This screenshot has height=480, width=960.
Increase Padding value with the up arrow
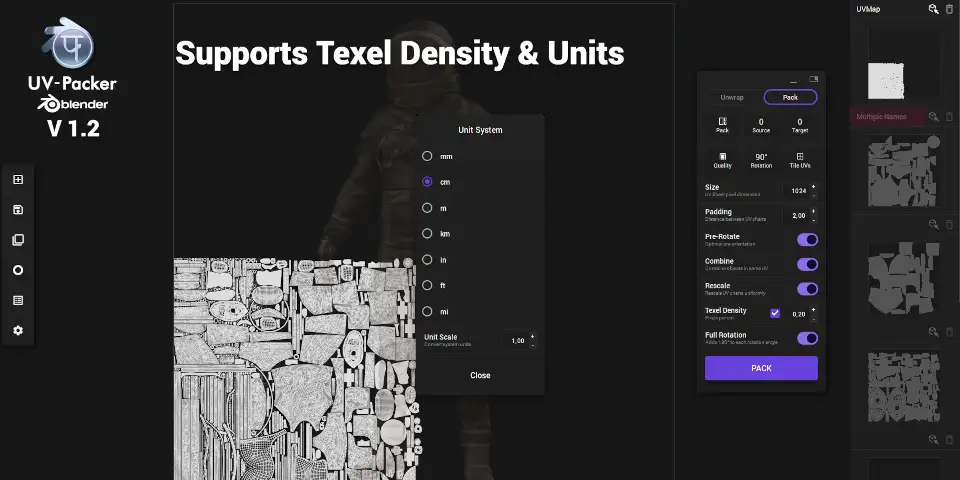(813, 211)
